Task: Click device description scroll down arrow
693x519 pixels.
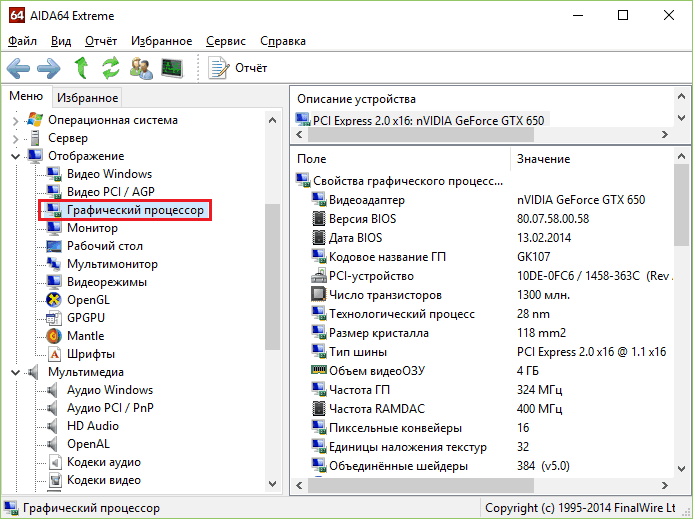Action: click(x=682, y=118)
